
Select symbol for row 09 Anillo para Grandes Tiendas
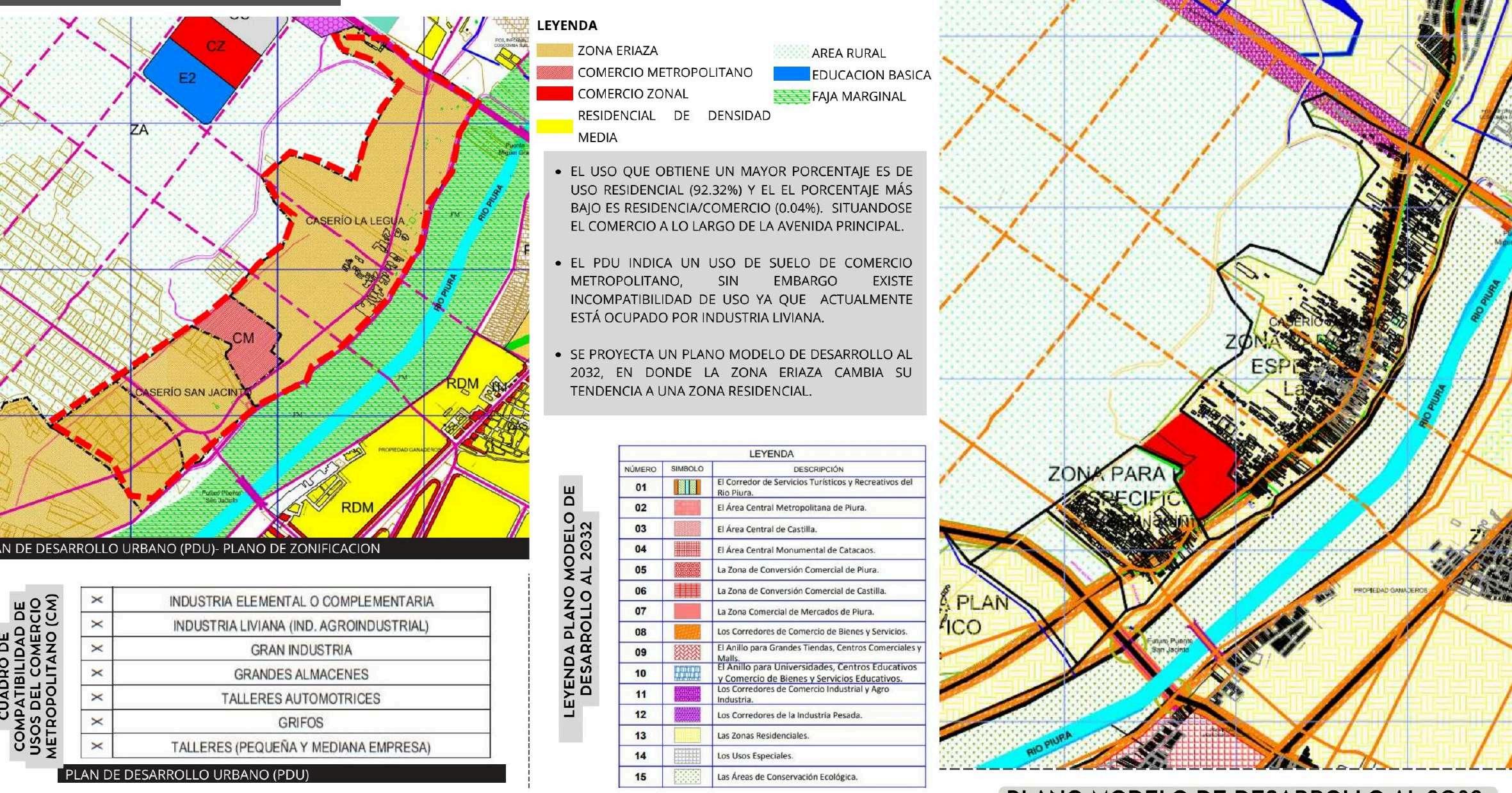687,652
